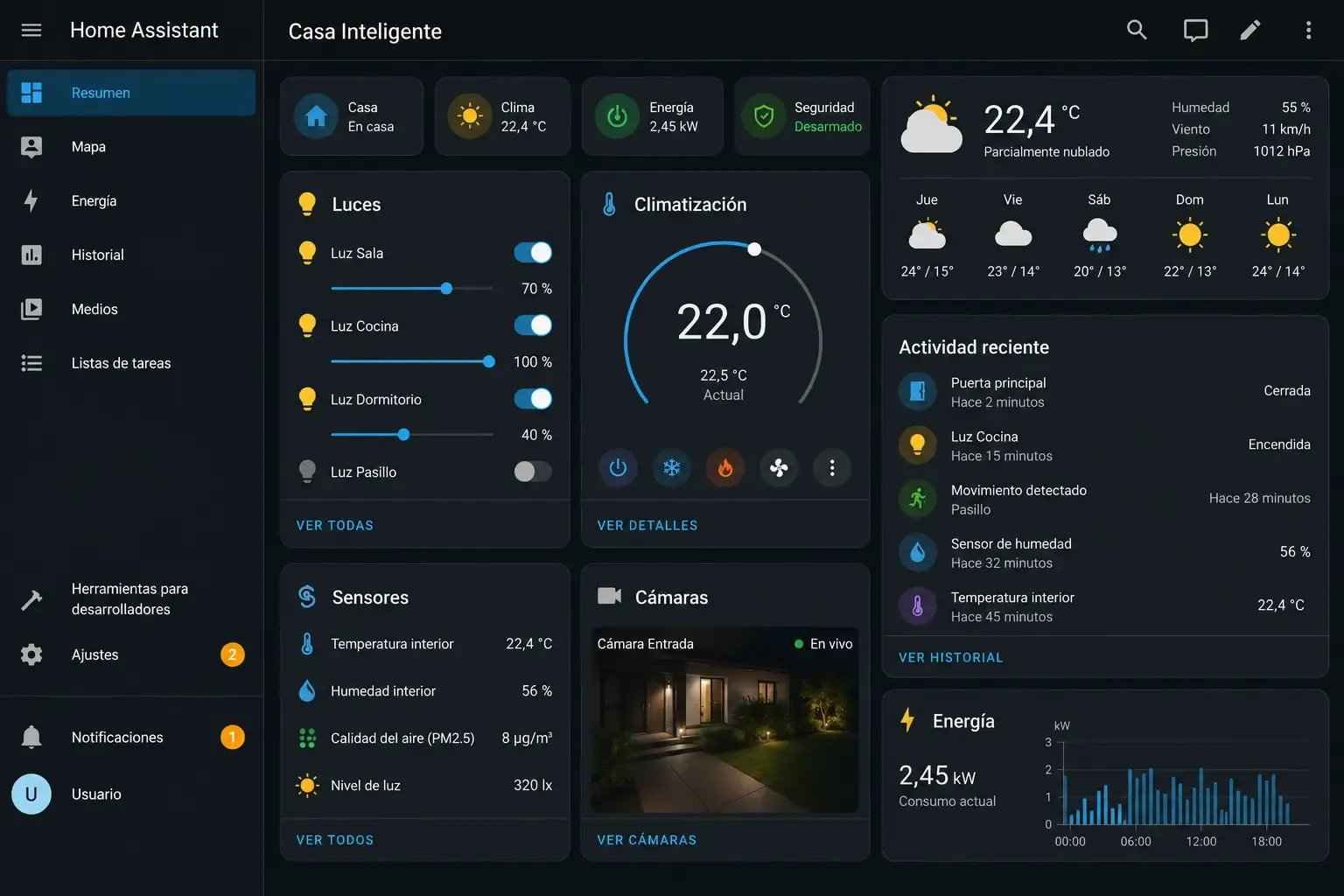This screenshot has width=1344, height=896.
Task: Open Temperatura interior sensor row
Action: click(x=425, y=644)
